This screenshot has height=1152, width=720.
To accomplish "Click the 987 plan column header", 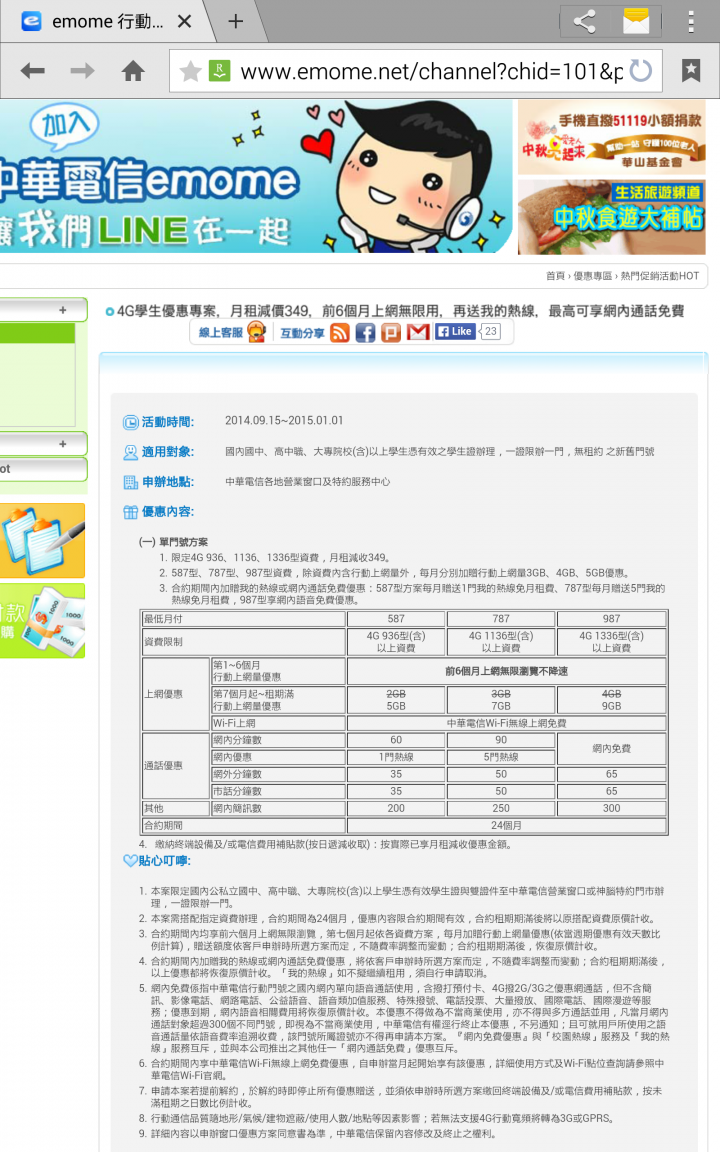I will coord(611,619).
